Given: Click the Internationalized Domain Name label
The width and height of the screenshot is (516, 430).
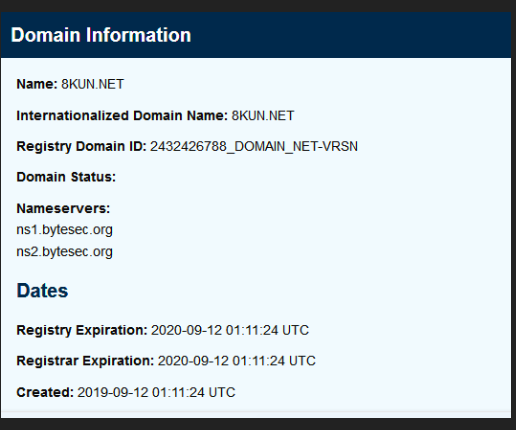Looking at the screenshot, I should point(122,116).
